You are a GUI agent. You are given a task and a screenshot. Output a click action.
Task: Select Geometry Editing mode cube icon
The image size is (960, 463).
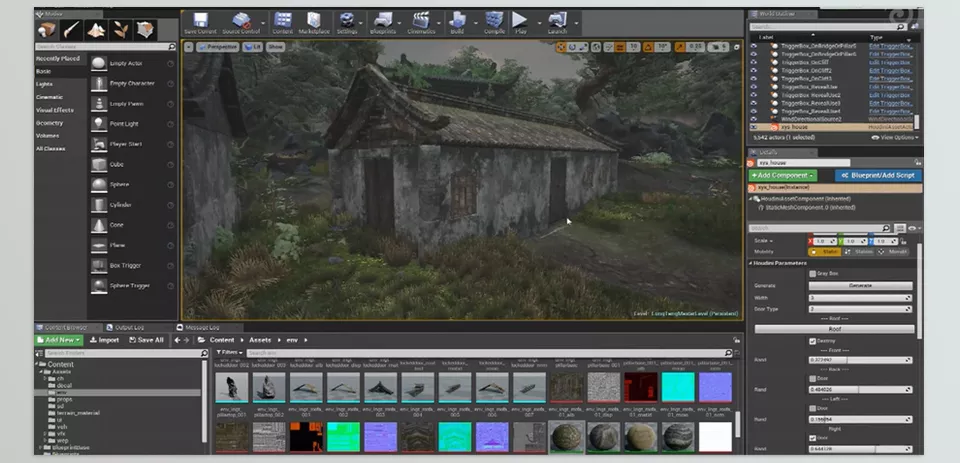click(145, 29)
